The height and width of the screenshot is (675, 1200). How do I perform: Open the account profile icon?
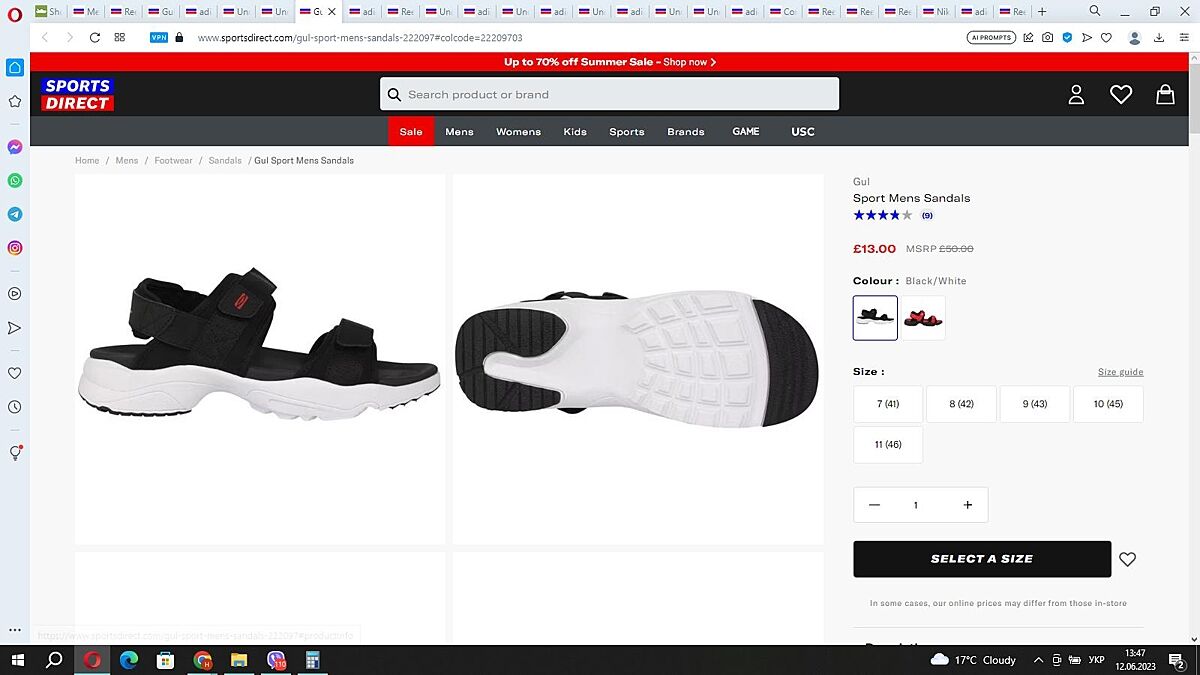pos(1076,94)
